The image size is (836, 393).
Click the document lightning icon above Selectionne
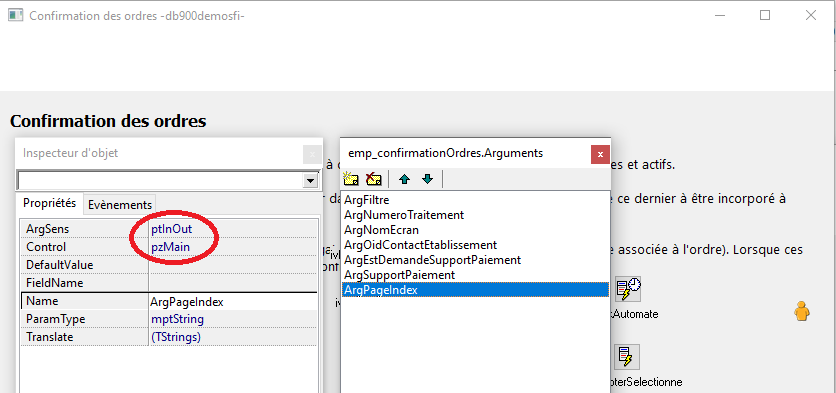pos(626,357)
